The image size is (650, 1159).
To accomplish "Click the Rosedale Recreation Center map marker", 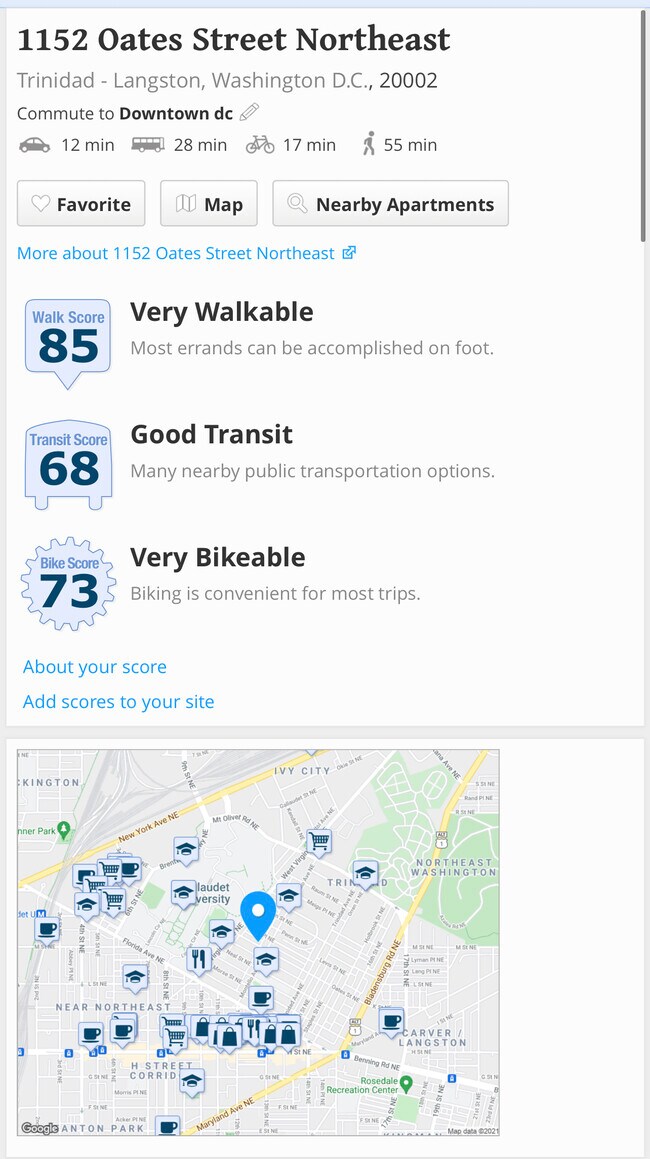I will tap(406, 1084).
